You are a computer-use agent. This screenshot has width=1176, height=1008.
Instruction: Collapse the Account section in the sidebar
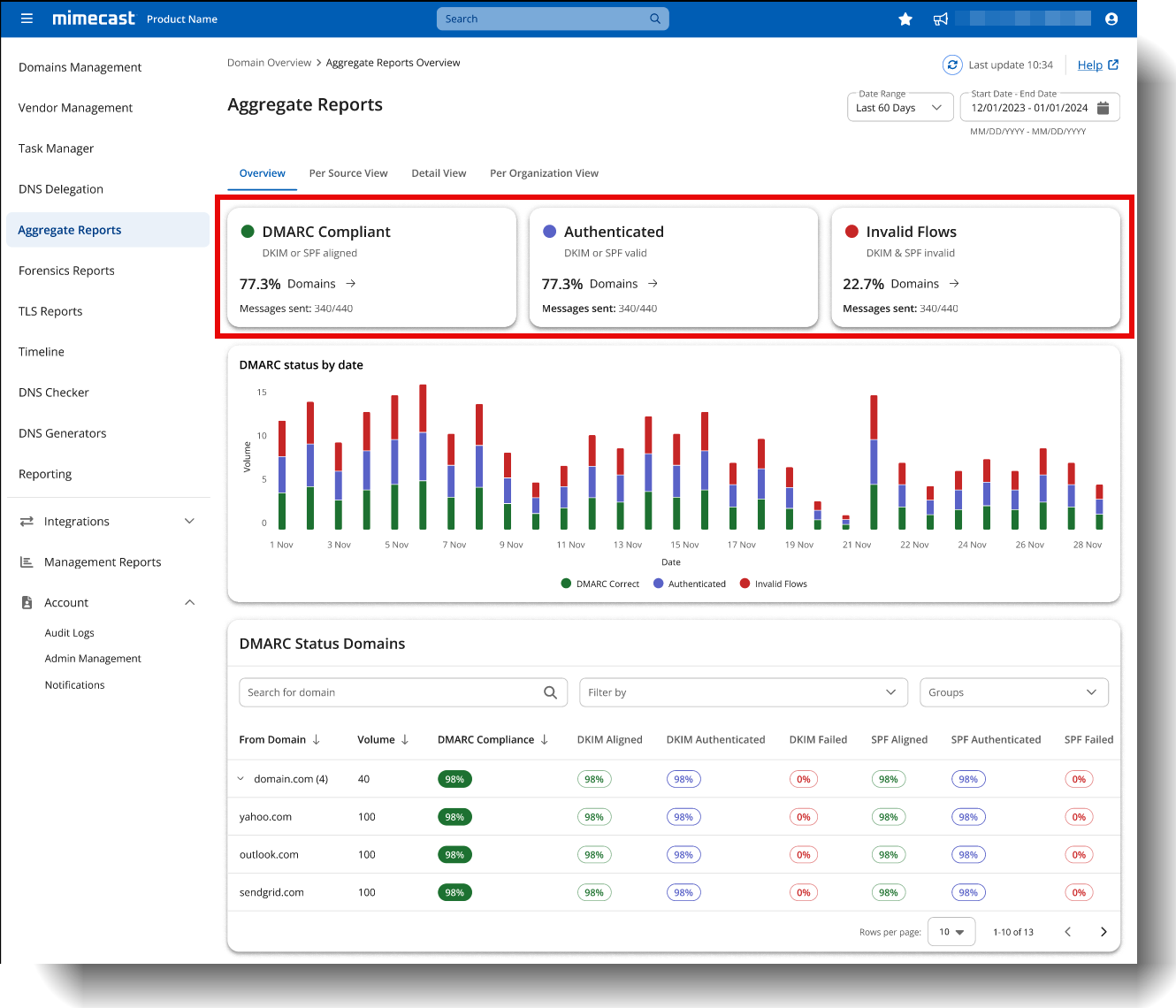[189, 602]
